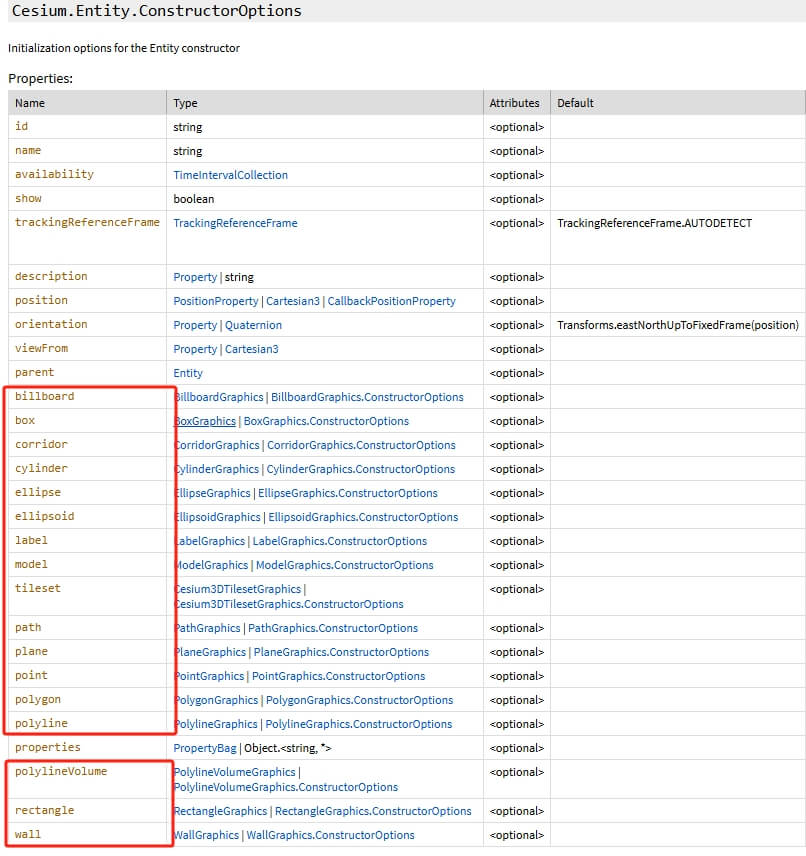This screenshot has width=806, height=856.
Task: Click Property link in orientation row
Action: click(x=195, y=325)
